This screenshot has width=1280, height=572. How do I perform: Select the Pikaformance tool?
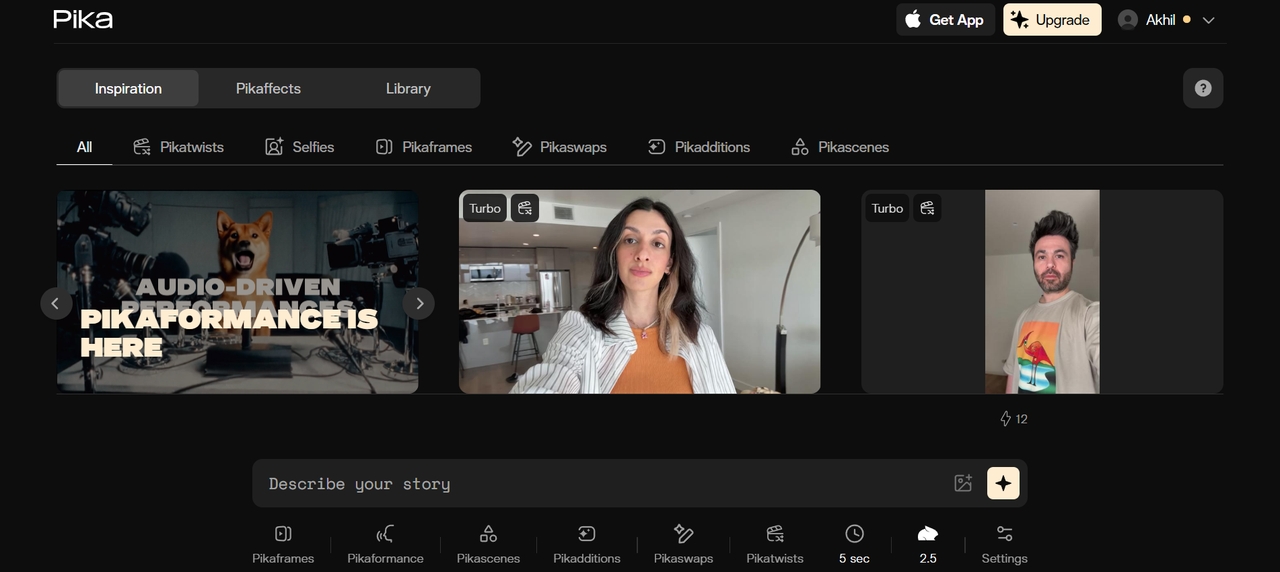click(x=385, y=544)
